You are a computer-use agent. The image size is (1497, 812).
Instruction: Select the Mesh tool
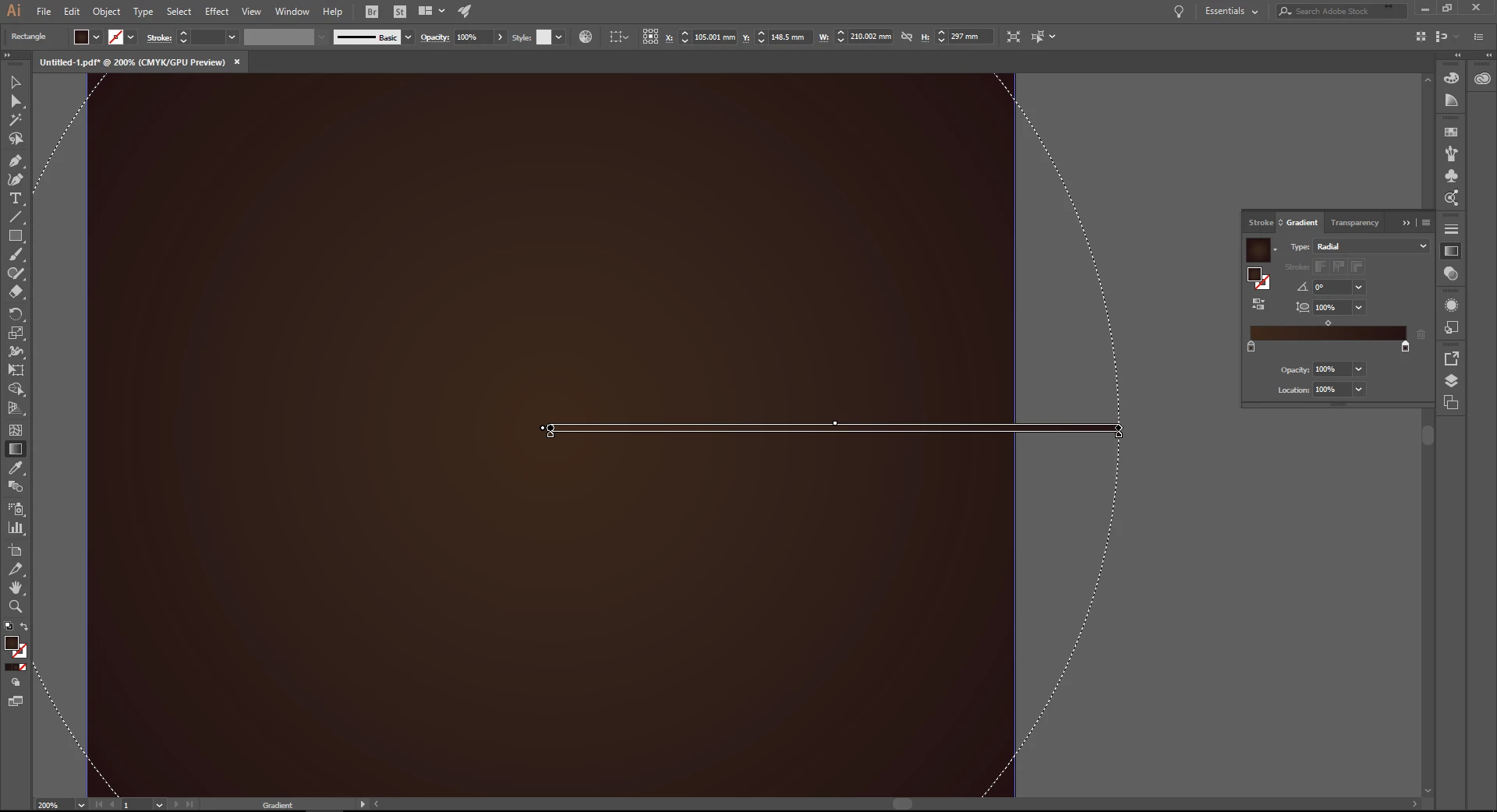point(16,429)
